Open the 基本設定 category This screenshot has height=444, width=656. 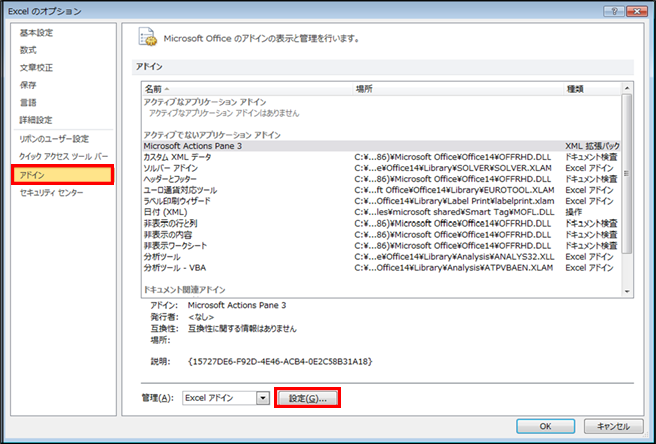(x=36, y=33)
